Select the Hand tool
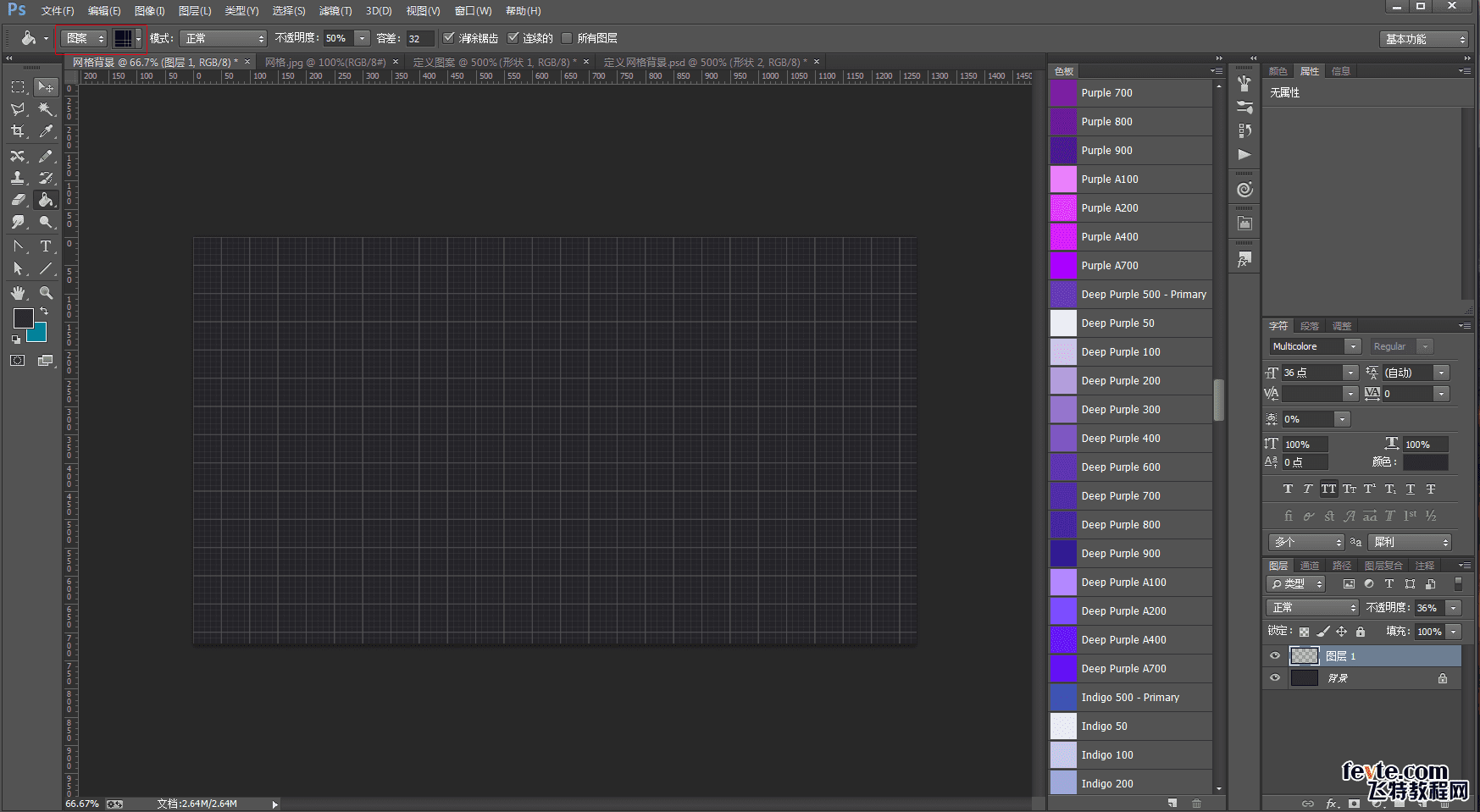The image size is (1480, 812). (x=18, y=293)
